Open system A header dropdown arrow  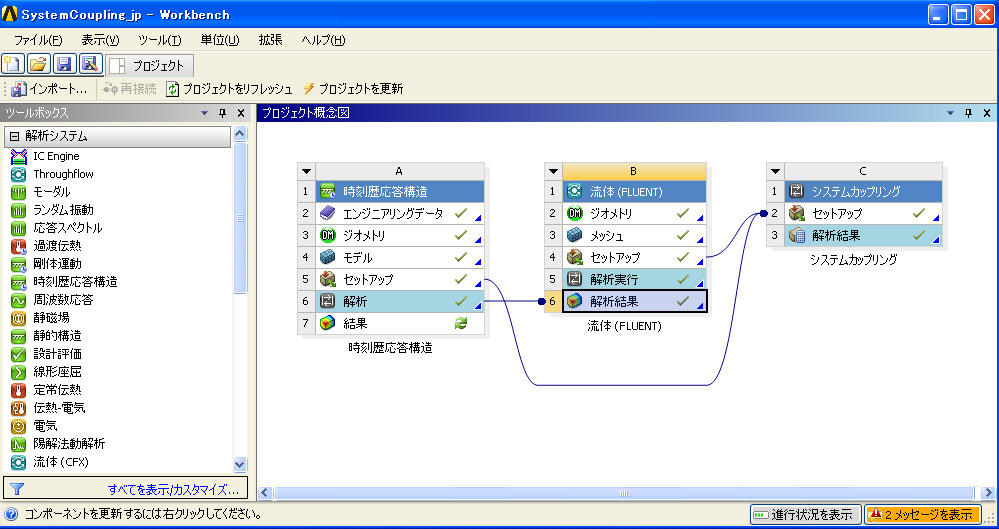tap(306, 171)
